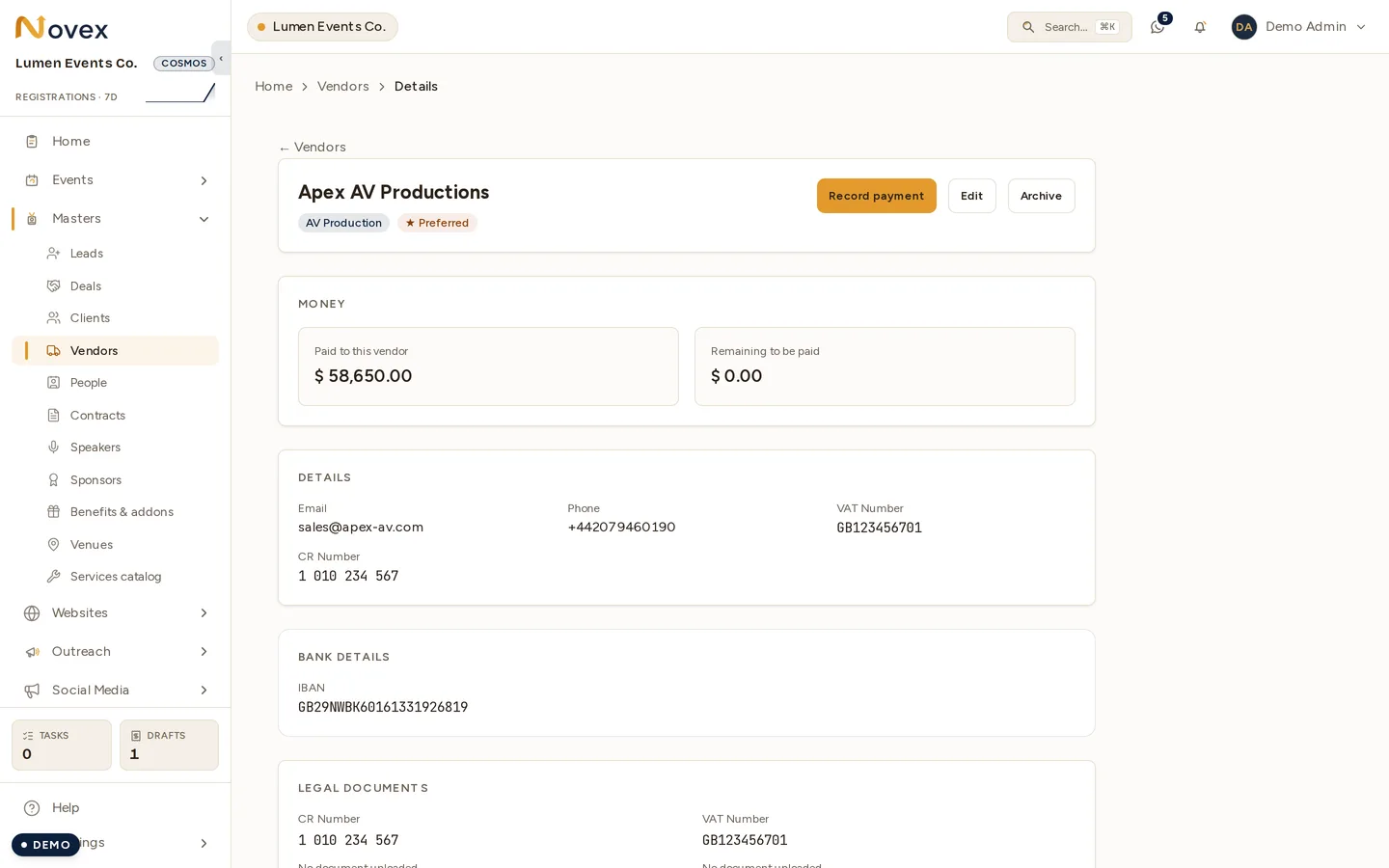Viewport: 1389px width, 868px height.
Task: Archive the Apex AV Productions vendor
Action: click(x=1042, y=196)
